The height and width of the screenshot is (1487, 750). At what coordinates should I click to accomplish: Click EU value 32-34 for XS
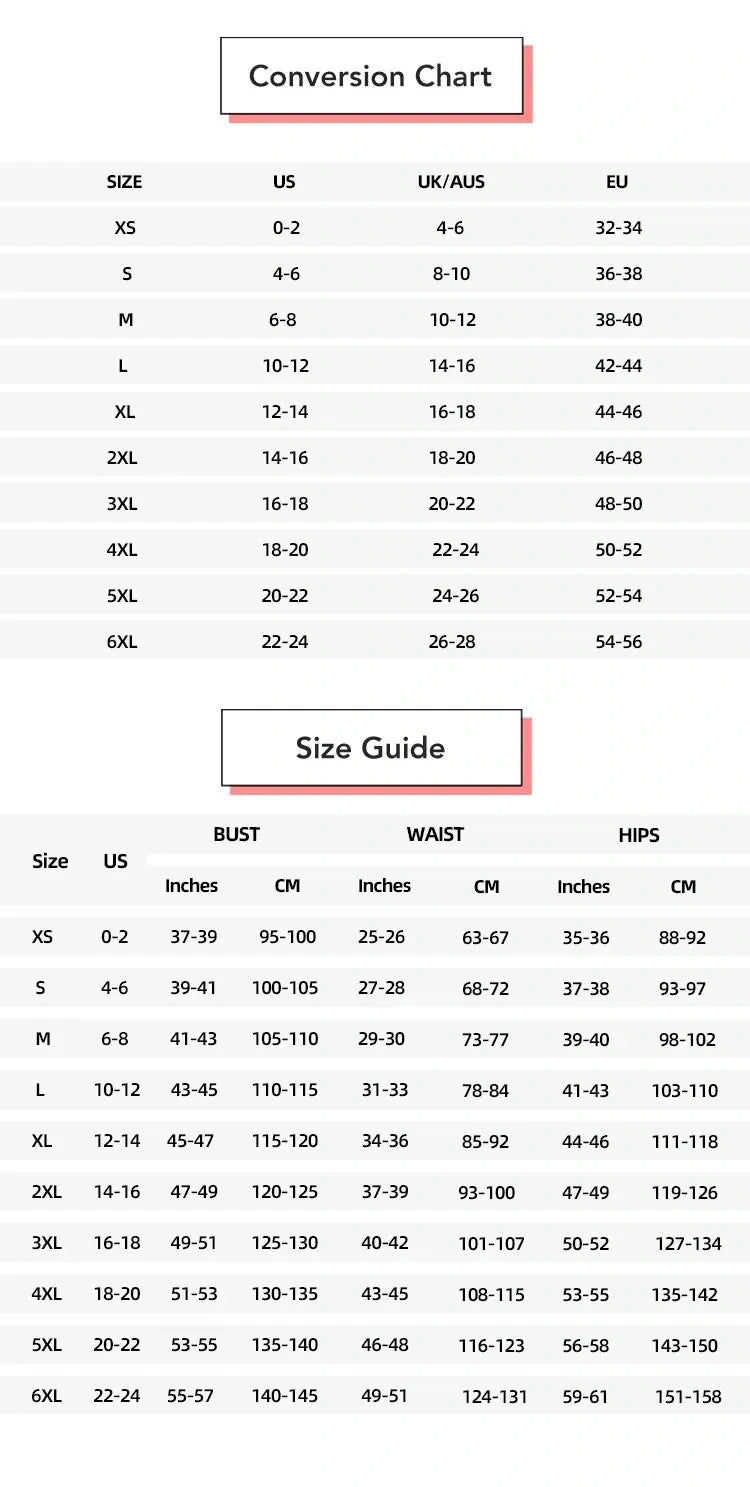click(x=618, y=228)
